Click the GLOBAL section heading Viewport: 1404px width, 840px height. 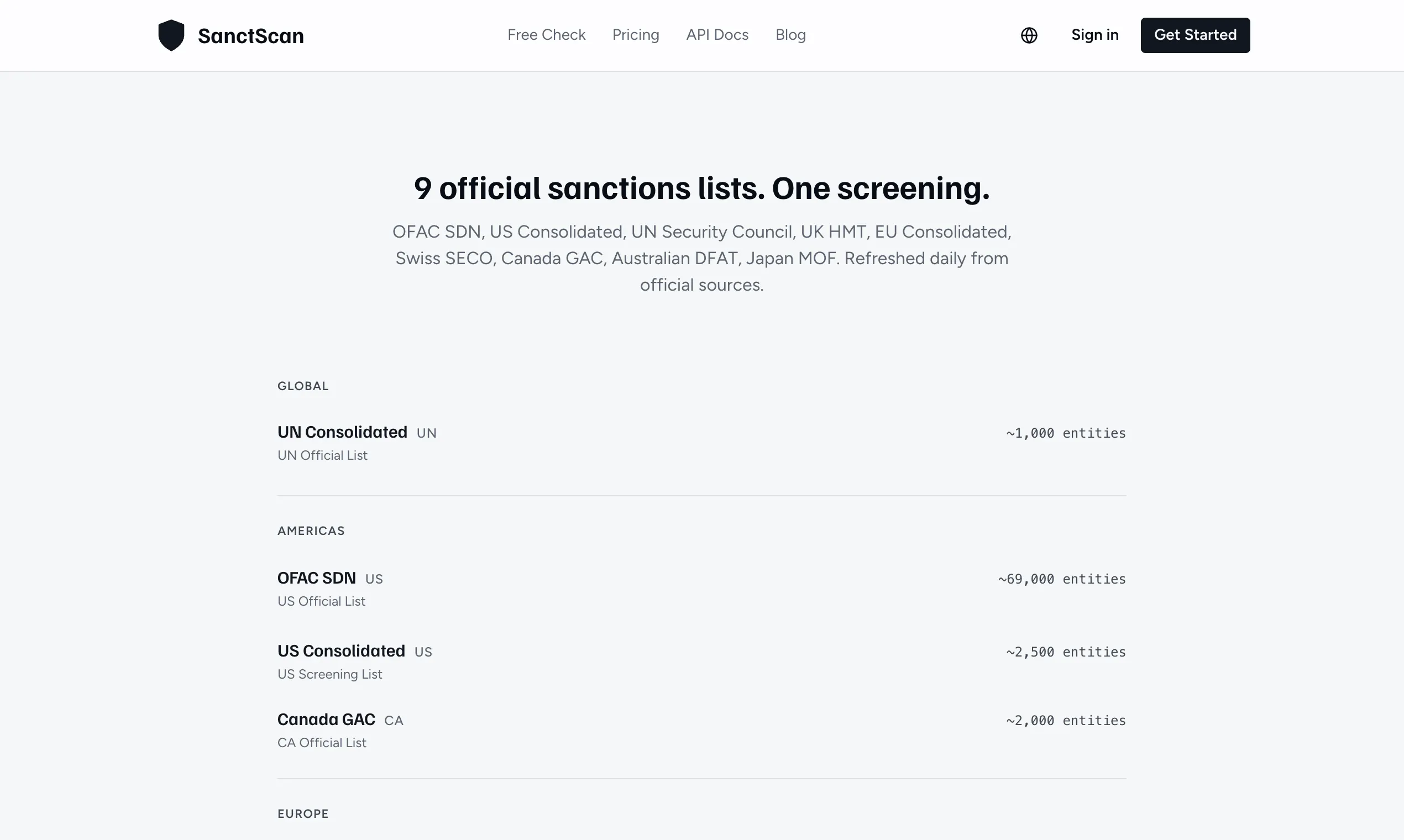coord(303,386)
